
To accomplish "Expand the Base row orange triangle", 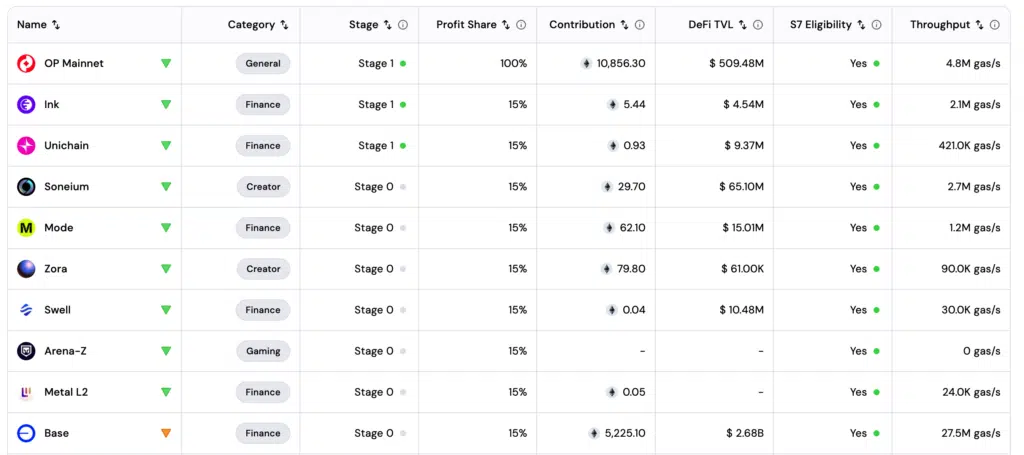I will tap(166, 433).
